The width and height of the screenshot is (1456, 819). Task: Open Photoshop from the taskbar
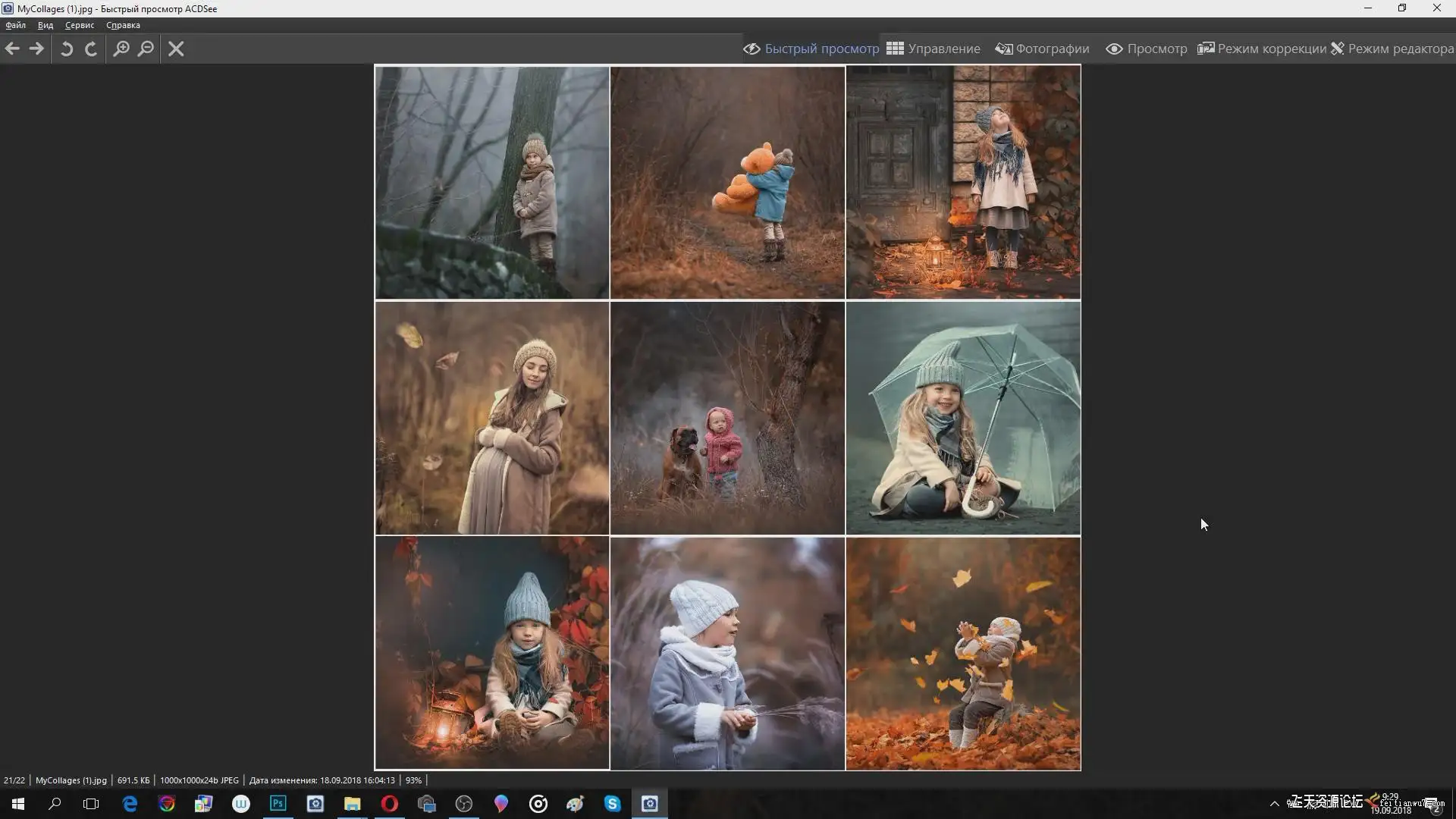pos(278,804)
